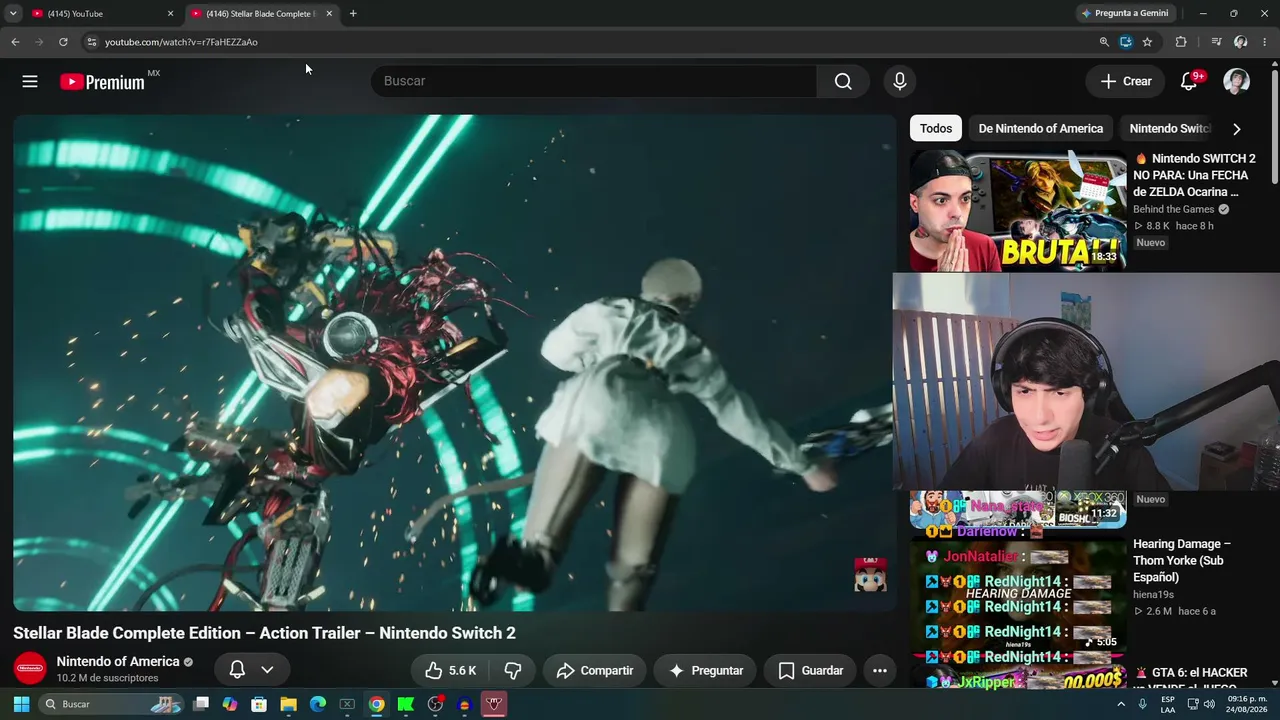Image resolution: width=1280 pixels, height=720 pixels.
Task: Open the Windows Start menu
Action: point(21,704)
